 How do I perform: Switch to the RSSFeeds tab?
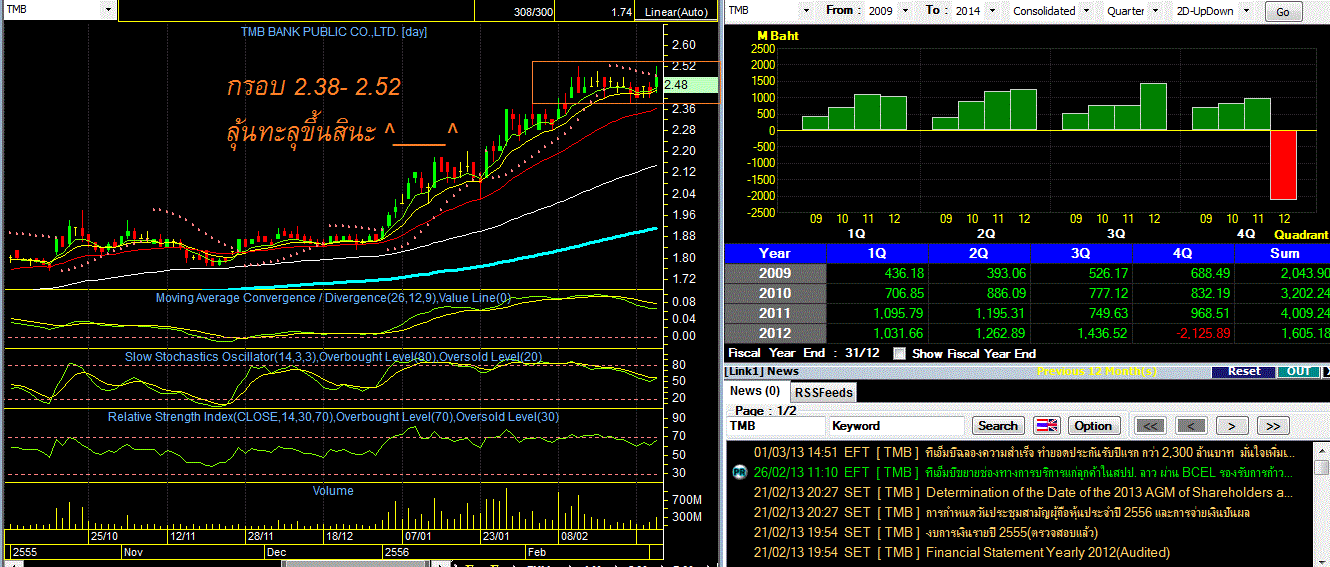[x=823, y=392]
